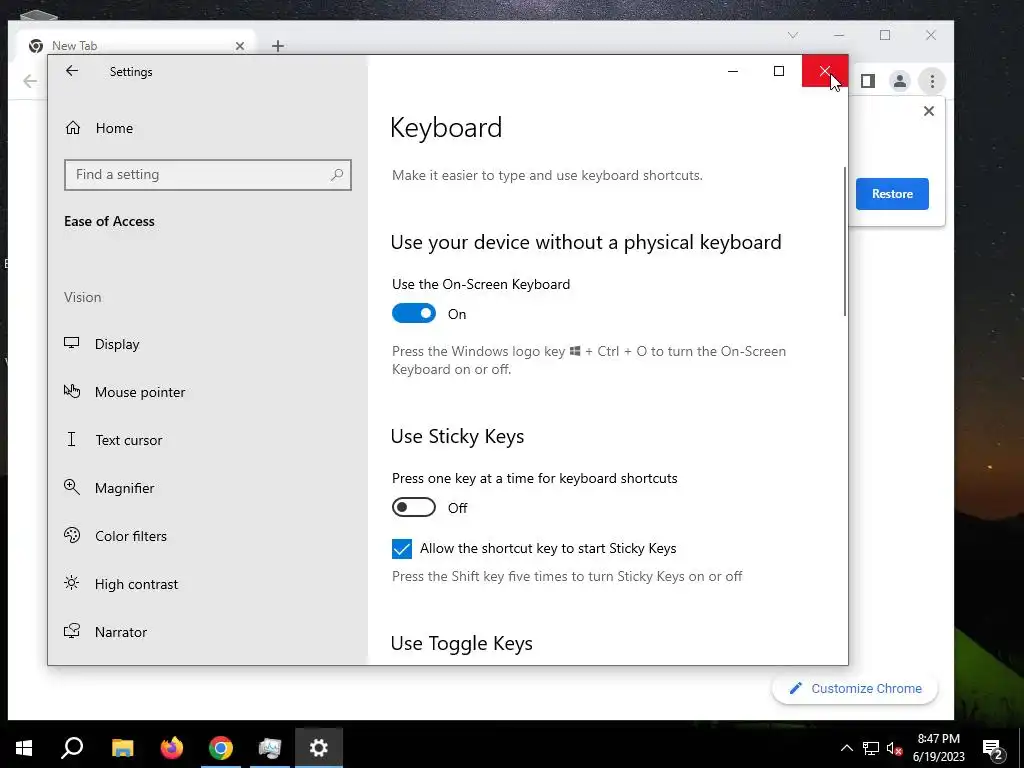Maximize the Settings window
The height and width of the screenshot is (768, 1024).
tap(778, 71)
